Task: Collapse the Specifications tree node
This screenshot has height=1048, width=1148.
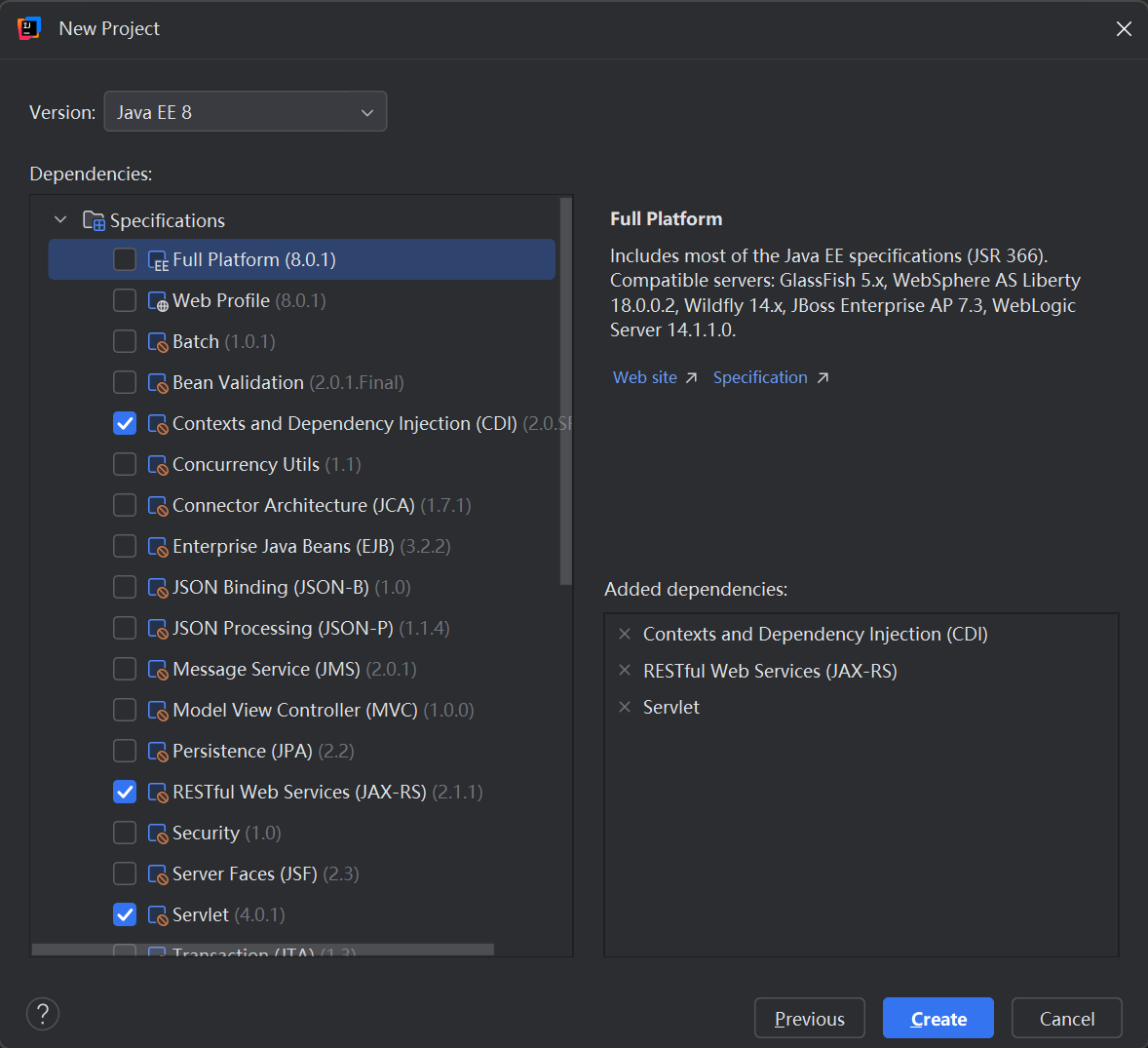Action: click(60, 219)
